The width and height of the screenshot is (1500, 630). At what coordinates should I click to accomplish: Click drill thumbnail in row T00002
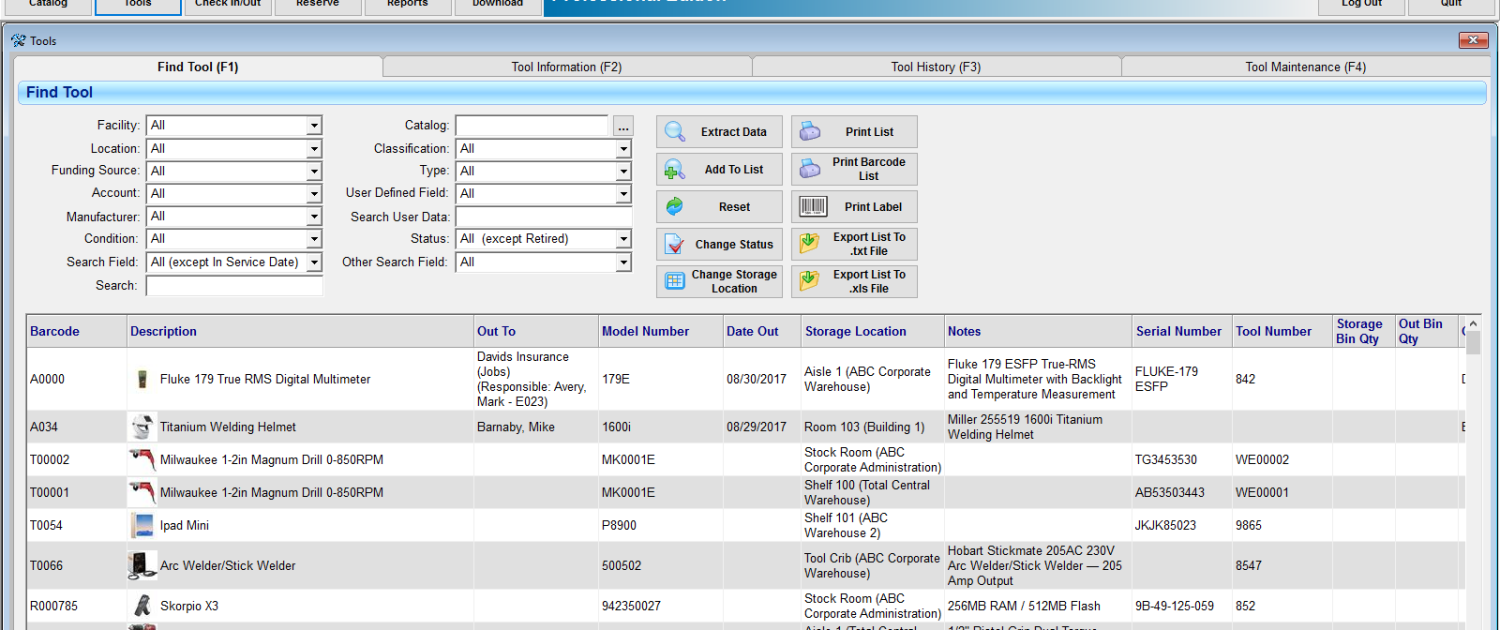[x=142, y=460]
